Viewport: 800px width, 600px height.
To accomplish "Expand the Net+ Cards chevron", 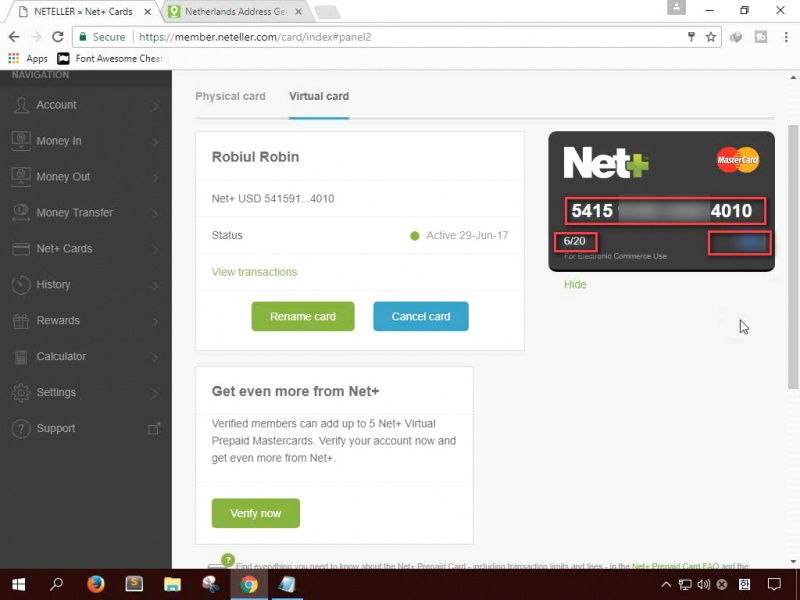I will tap(155, 249).
